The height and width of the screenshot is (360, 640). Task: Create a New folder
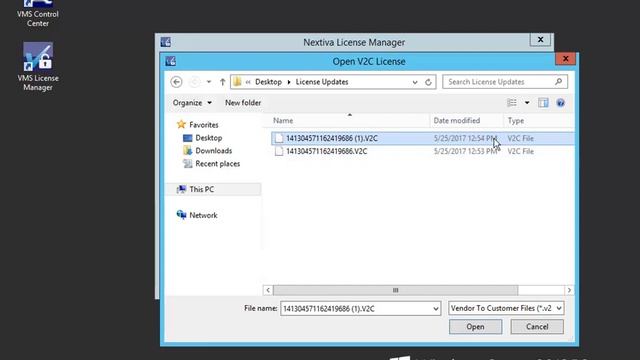pos(243,103)
